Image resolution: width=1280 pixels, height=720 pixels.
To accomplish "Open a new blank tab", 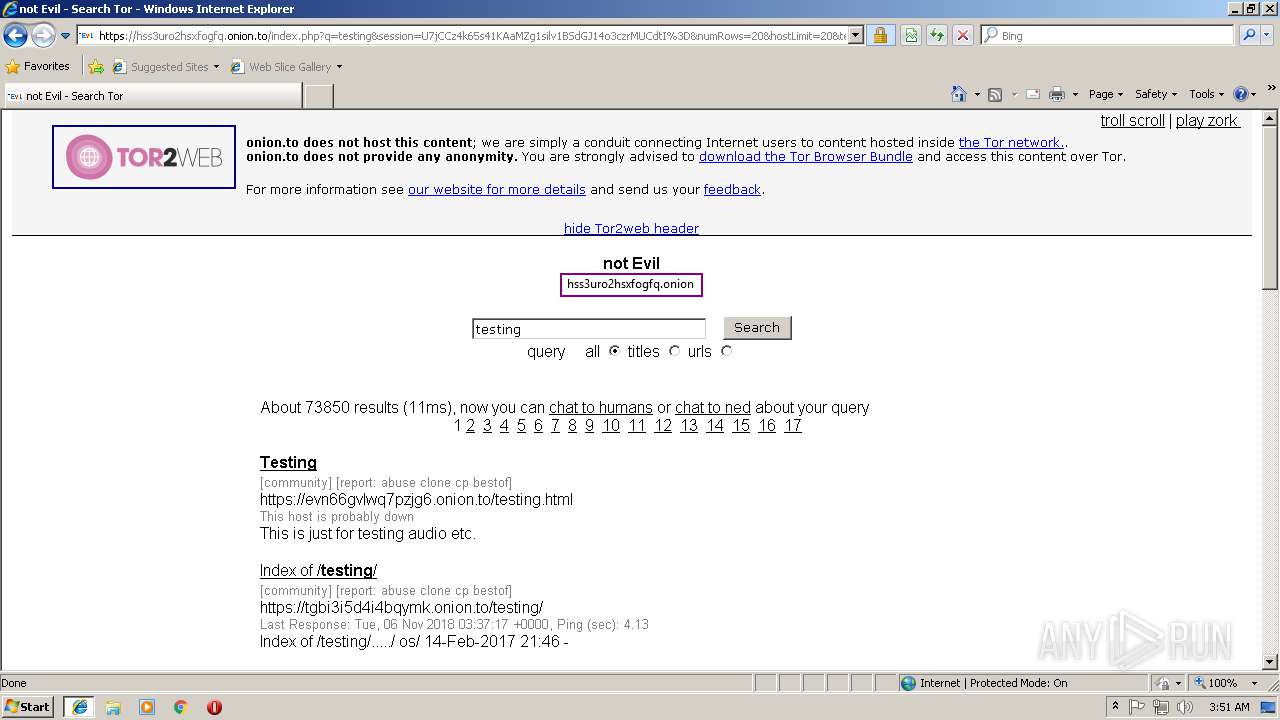I will (318, 96).
